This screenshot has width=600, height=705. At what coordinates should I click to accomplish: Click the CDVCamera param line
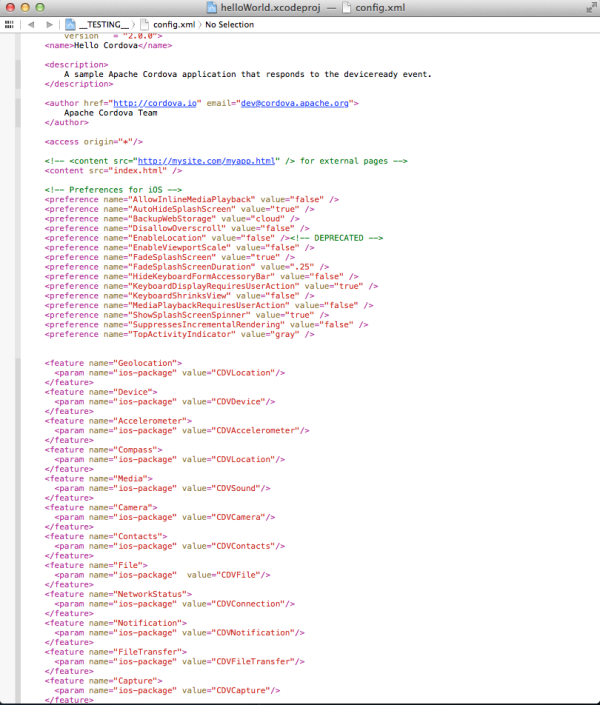165,517
